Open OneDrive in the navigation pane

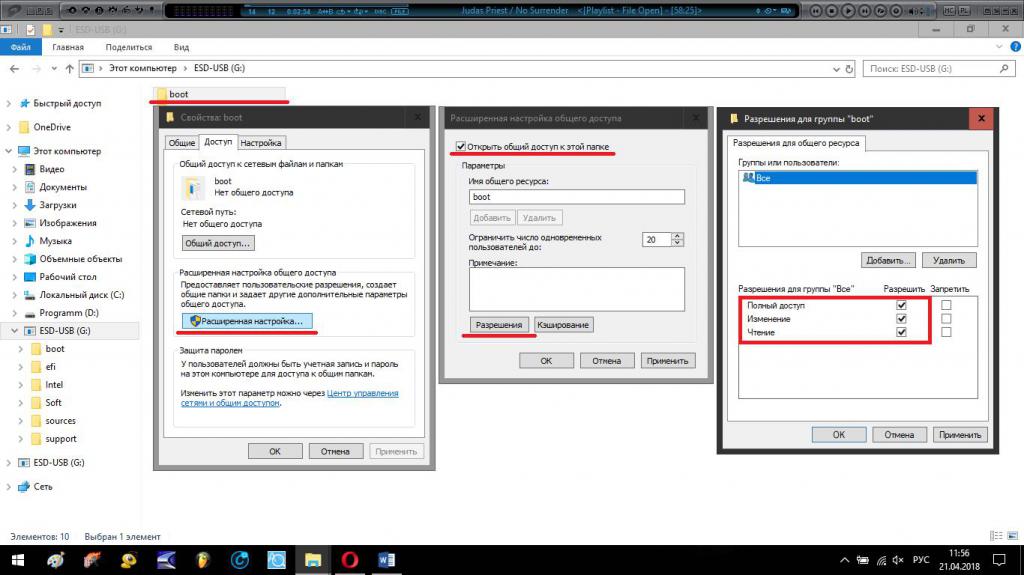tap(52, 127)
